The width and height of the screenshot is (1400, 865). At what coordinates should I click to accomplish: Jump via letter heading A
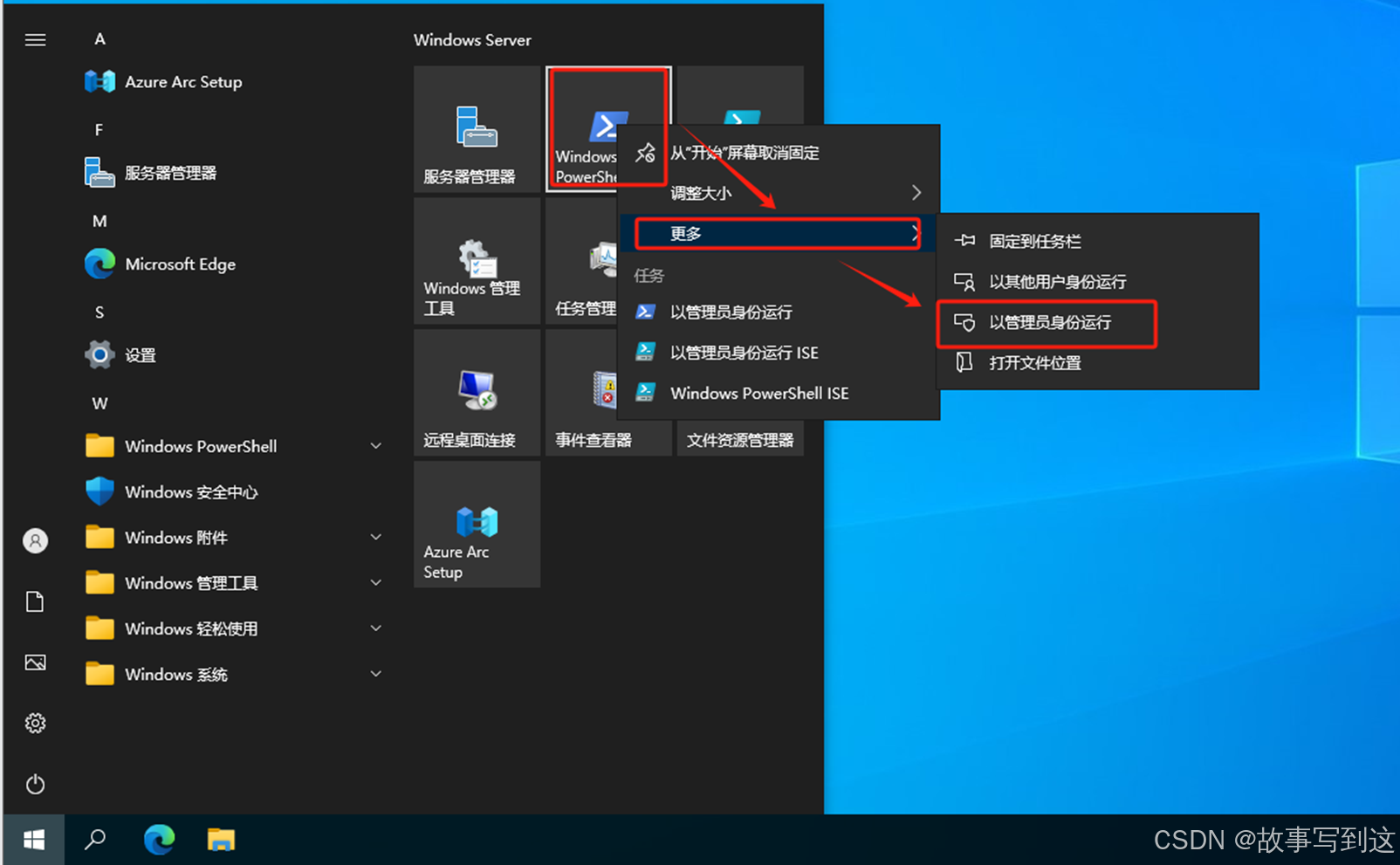(x=100, y=39)
